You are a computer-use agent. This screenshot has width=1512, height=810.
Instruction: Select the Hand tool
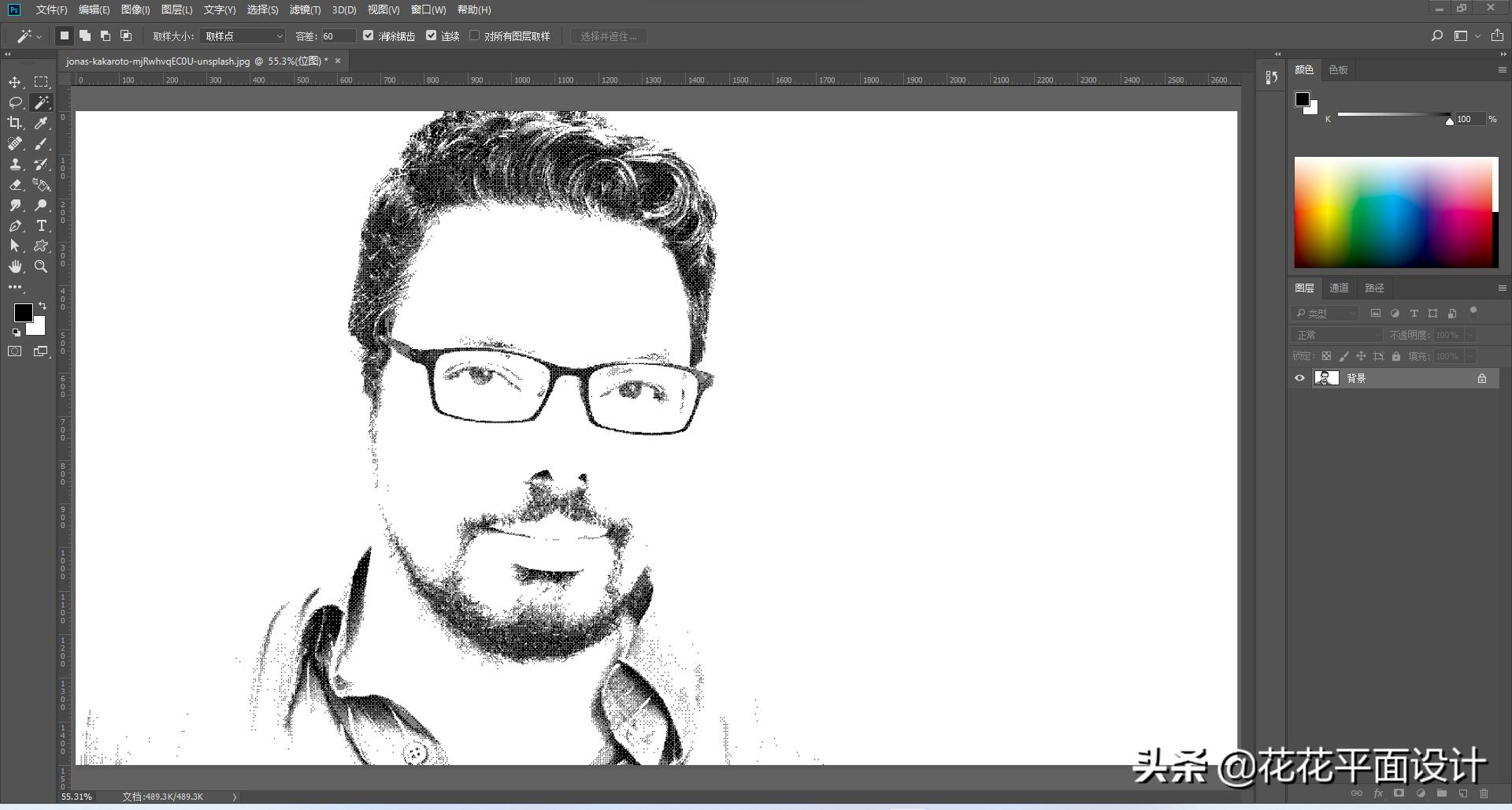(15, 267)
